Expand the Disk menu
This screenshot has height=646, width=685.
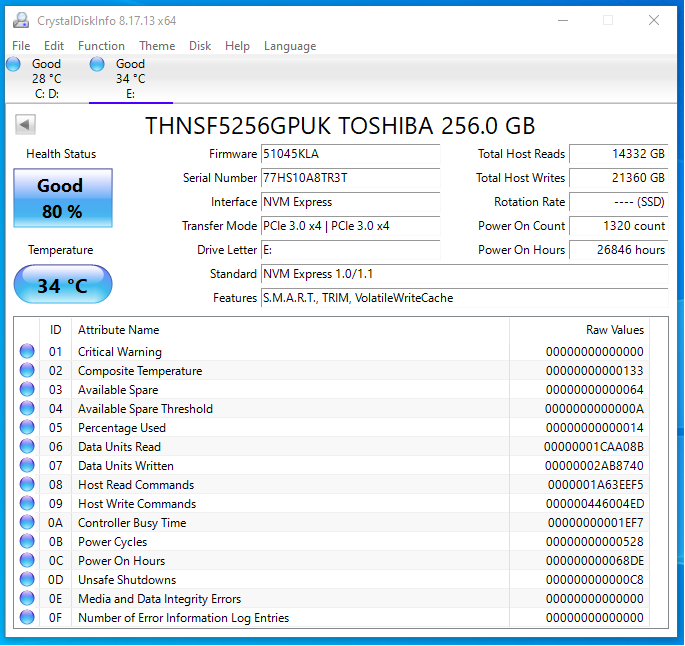coord(200,46)
